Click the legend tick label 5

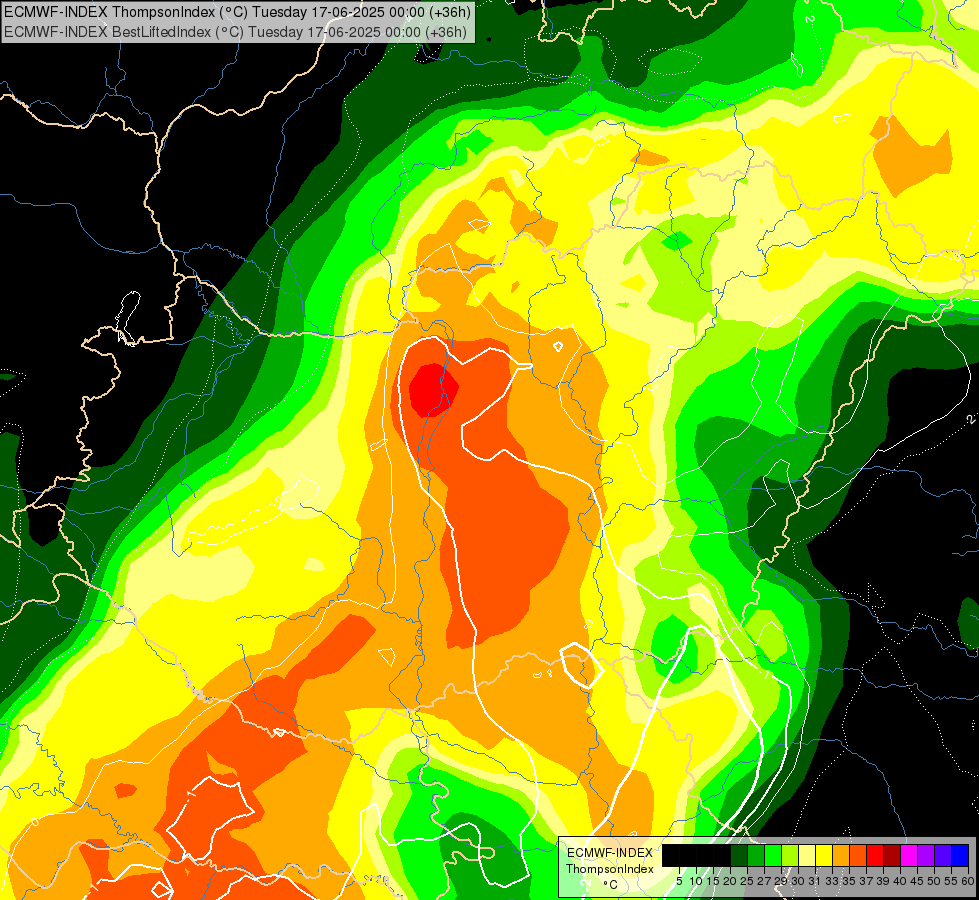pos(679,881)
